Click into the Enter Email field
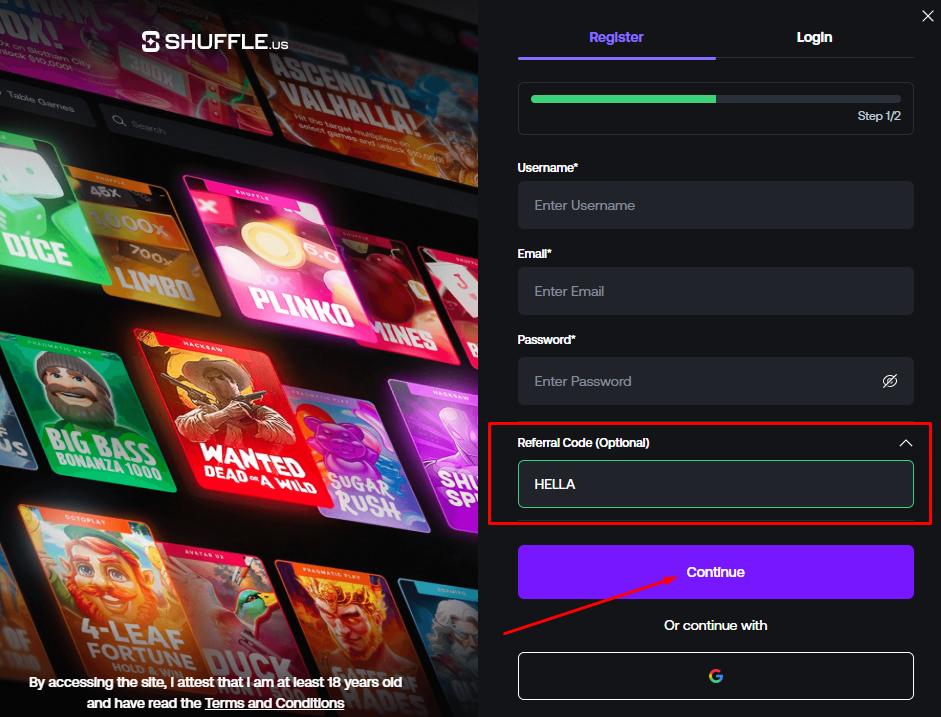941x717 pixels. pos(715,291)
